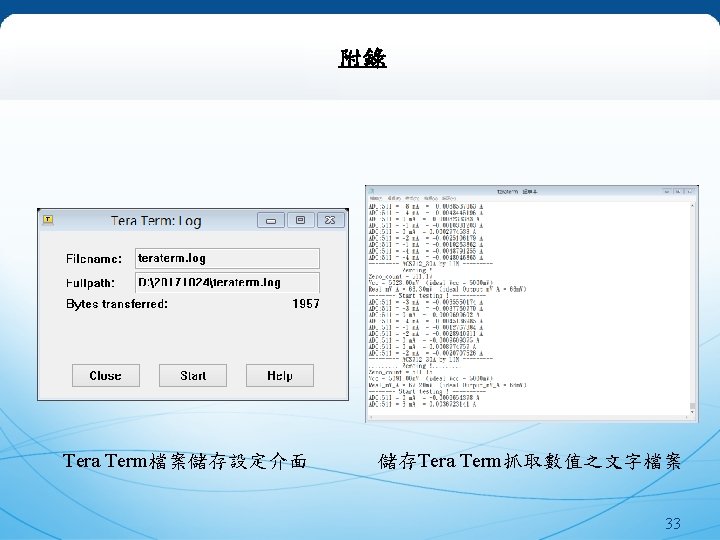
Task: Close the Tera Term: Log dialog with X
Action: coord(330,220)
